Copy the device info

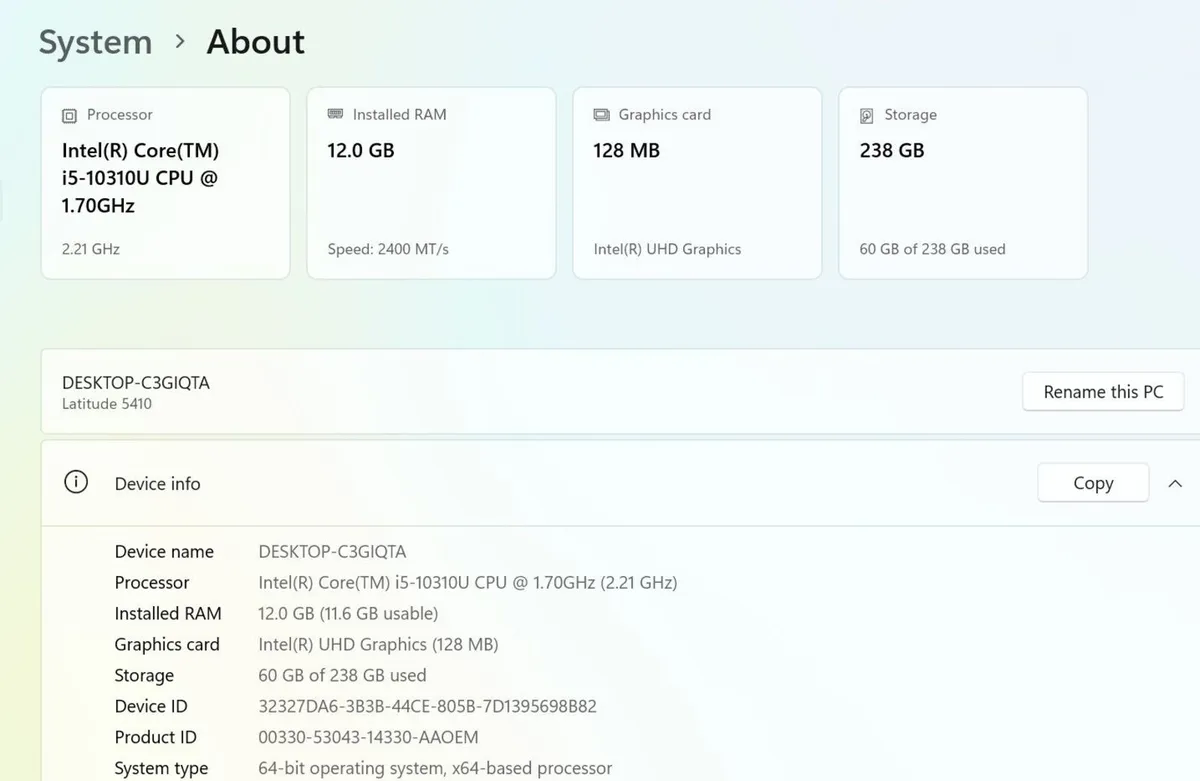[x=1093, y=483]
